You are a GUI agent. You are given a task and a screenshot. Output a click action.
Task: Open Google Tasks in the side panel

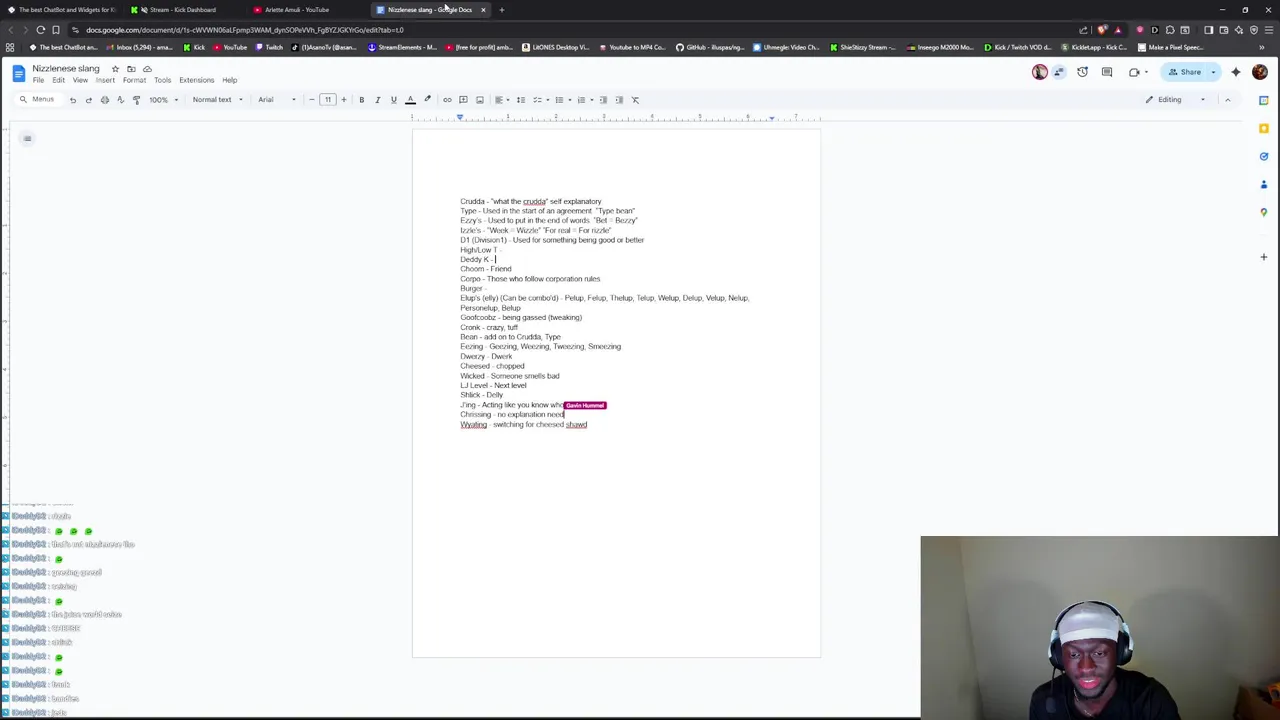1264,156
